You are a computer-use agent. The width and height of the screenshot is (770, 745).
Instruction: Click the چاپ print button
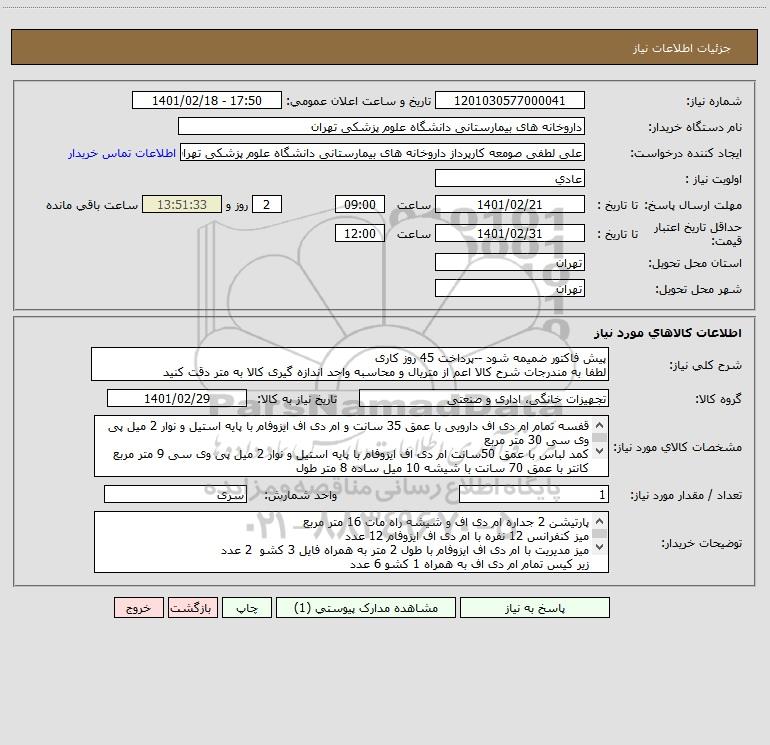[x=247, y=608]
